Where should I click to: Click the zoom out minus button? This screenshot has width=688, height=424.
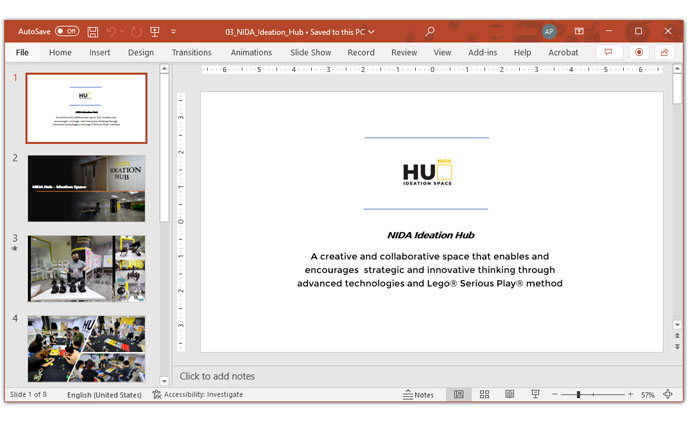[555, 395]
